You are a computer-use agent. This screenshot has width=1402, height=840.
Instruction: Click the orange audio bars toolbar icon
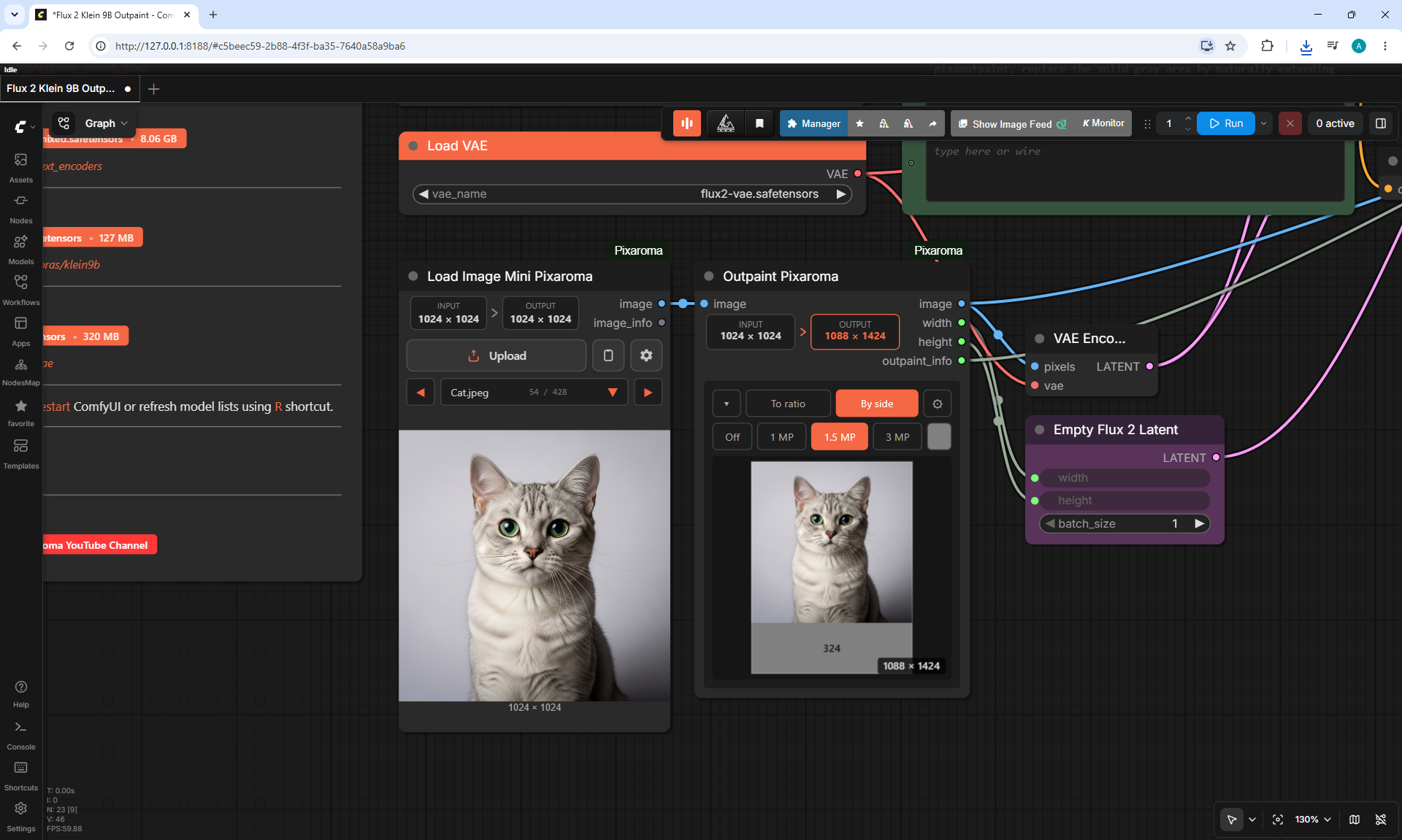[687, 123]
